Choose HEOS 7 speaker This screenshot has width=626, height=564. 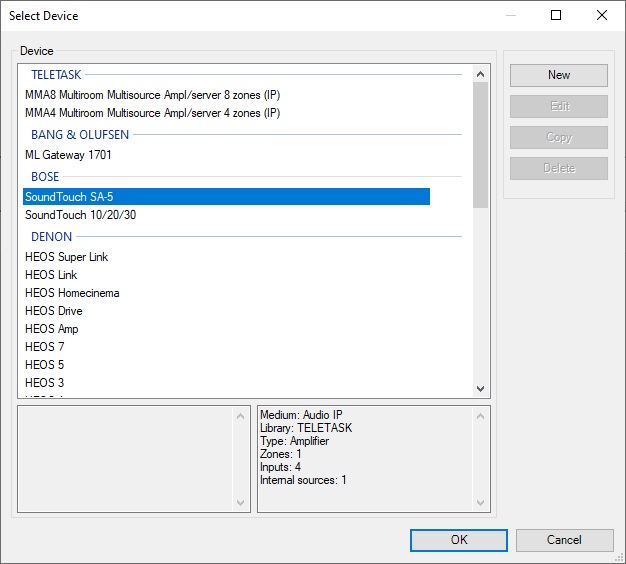coord(44,347)
